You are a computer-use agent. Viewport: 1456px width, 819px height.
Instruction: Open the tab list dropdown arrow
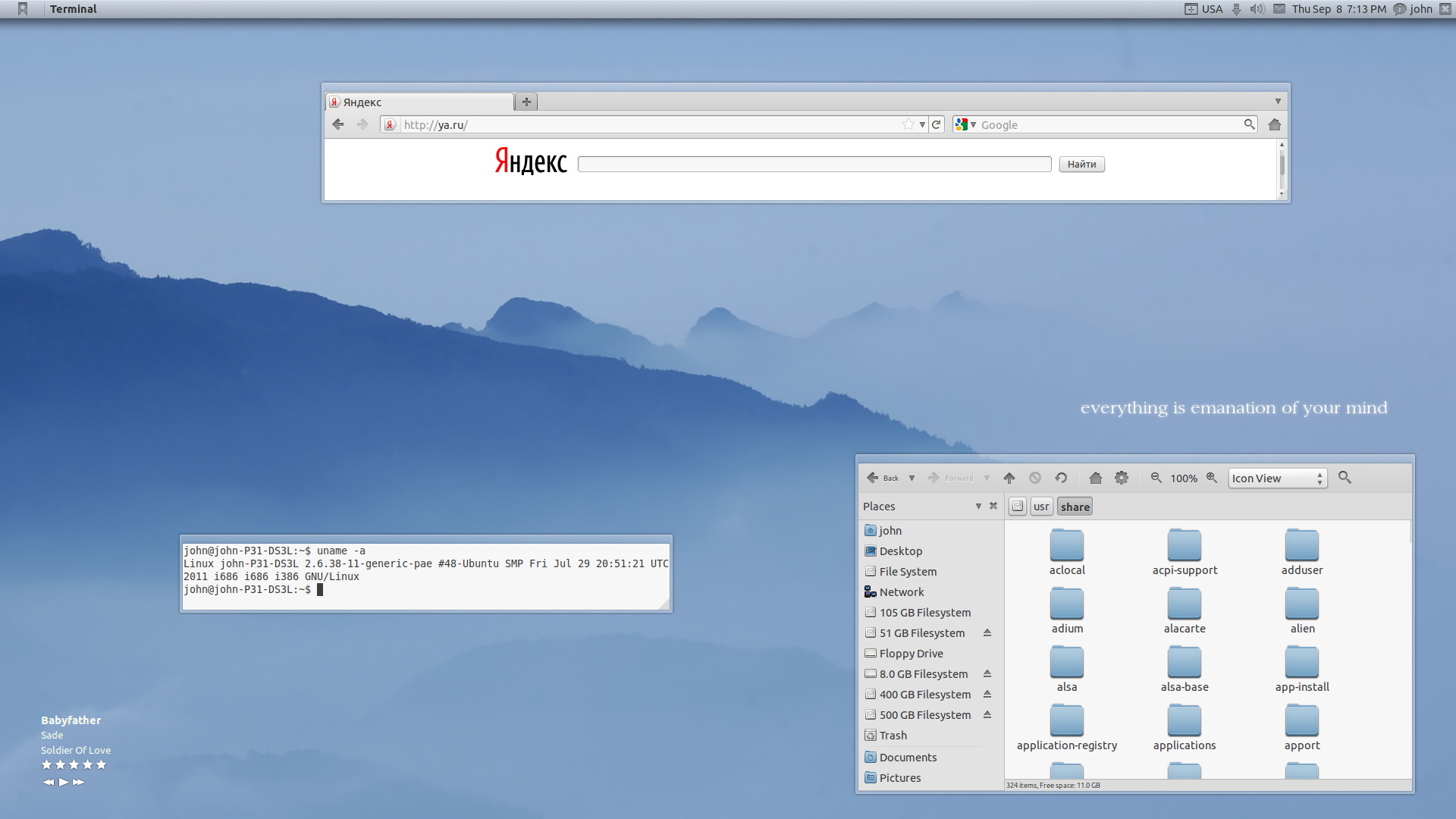tap(1278, 101)
